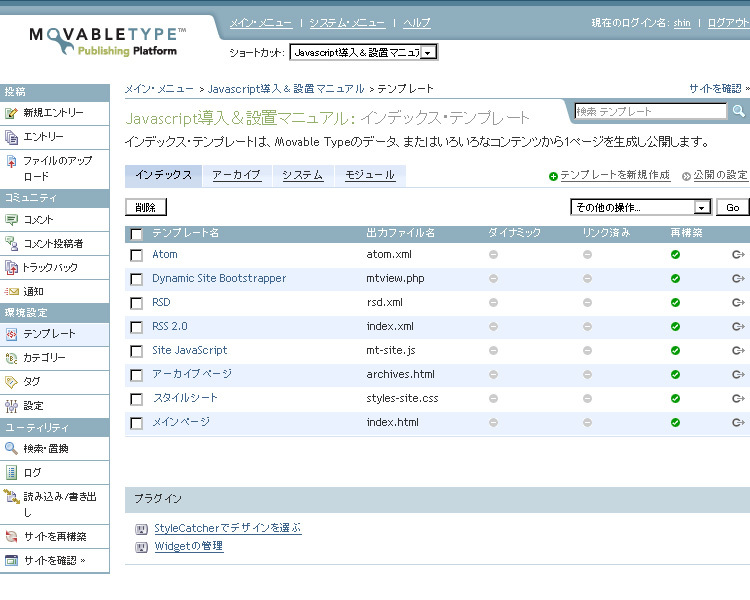Open the Main Menu top link
The height and width of the screenshot is (600, 750).
[261, 23]
